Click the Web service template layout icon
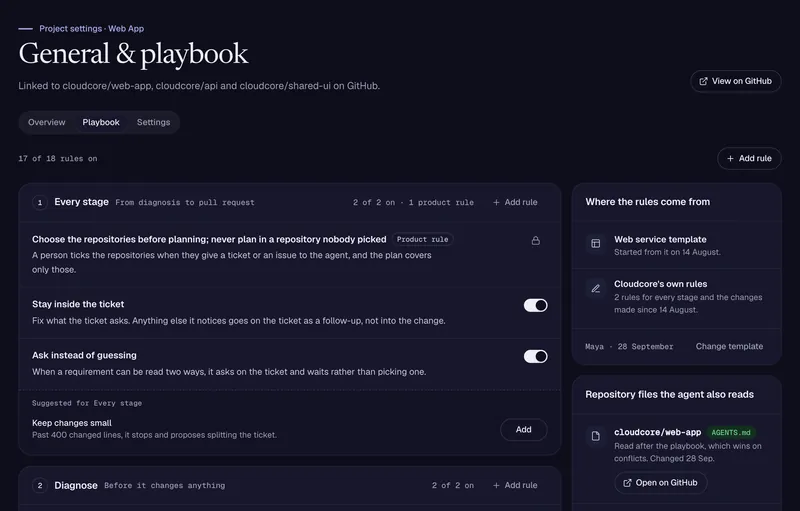 pos(595,243)
